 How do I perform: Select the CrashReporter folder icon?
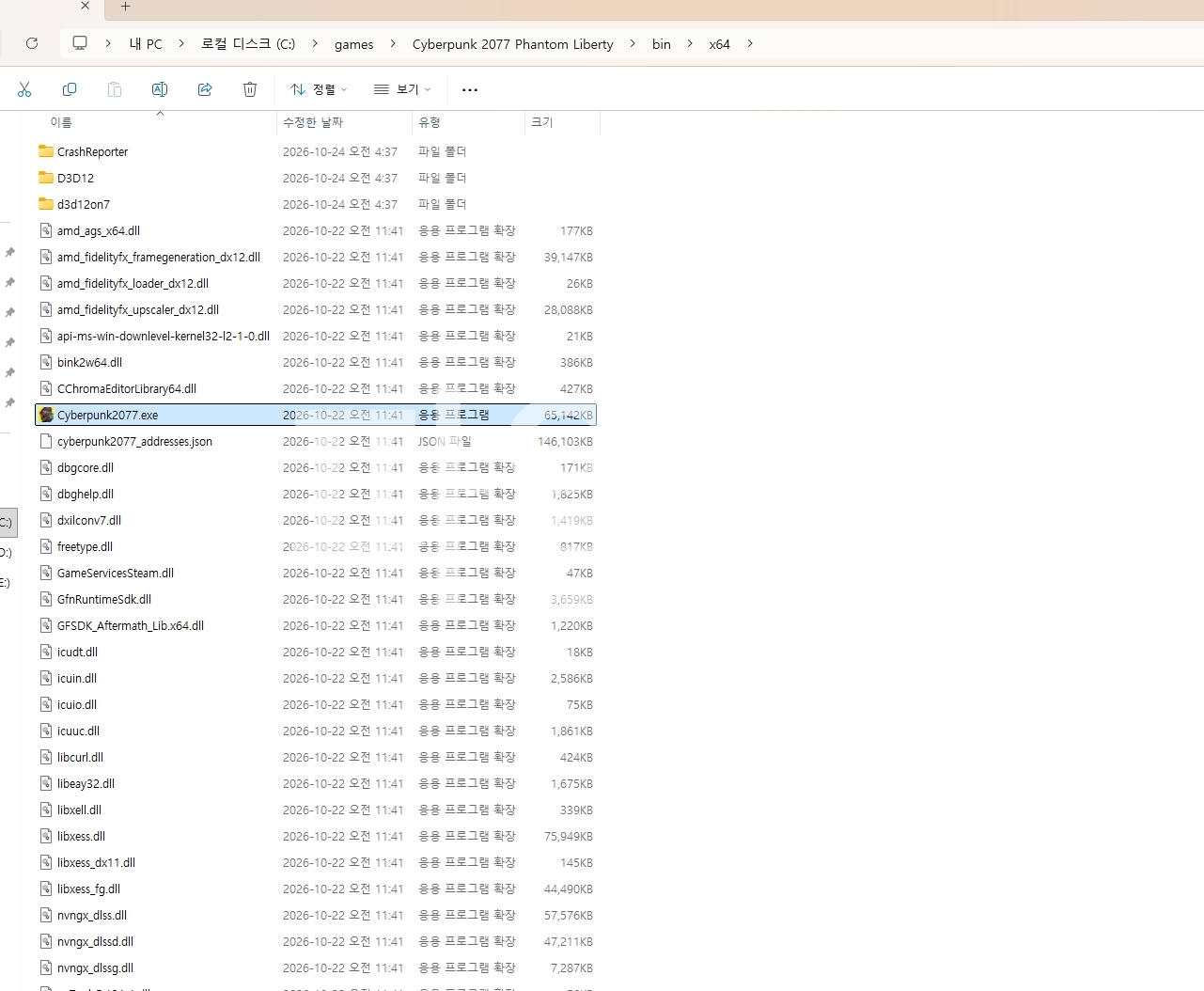coord(46,151)
